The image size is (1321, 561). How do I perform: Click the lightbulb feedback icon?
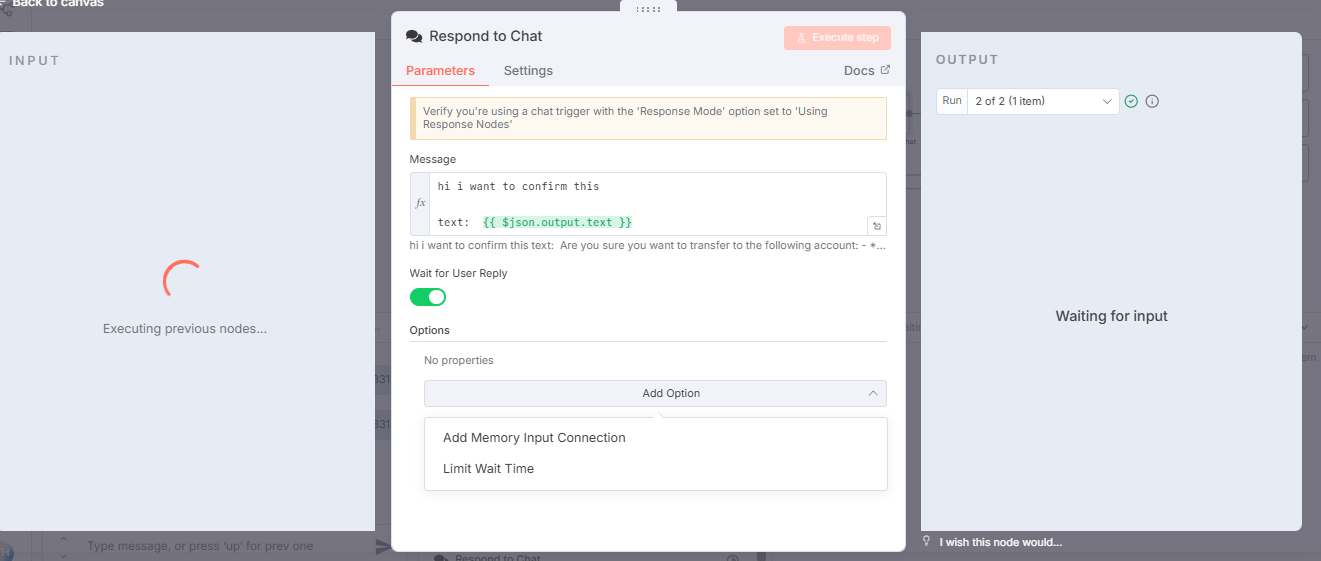[x=926, y=542]
